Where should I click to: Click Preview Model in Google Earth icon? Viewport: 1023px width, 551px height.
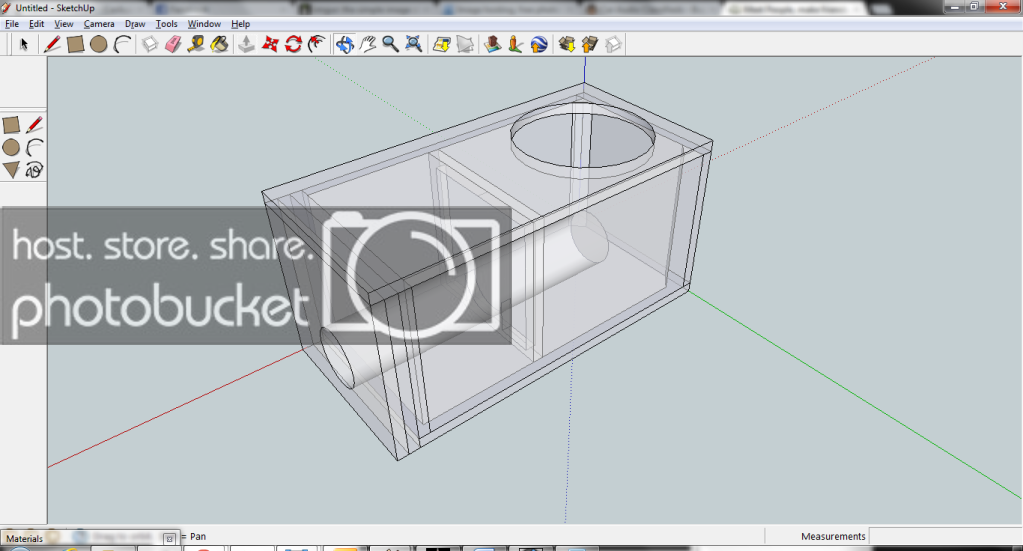click(x=539, y=44)
